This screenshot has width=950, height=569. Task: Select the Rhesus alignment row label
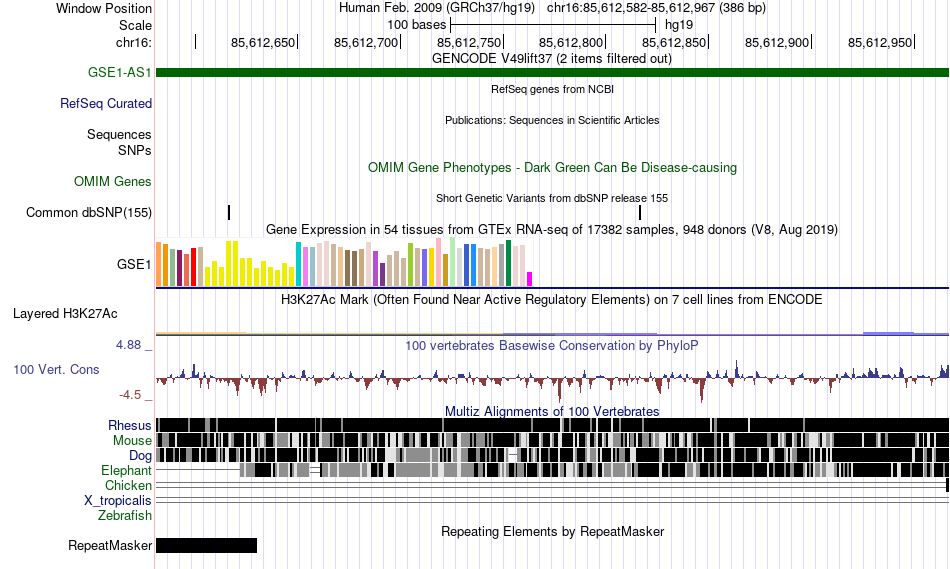pos(130,425)
